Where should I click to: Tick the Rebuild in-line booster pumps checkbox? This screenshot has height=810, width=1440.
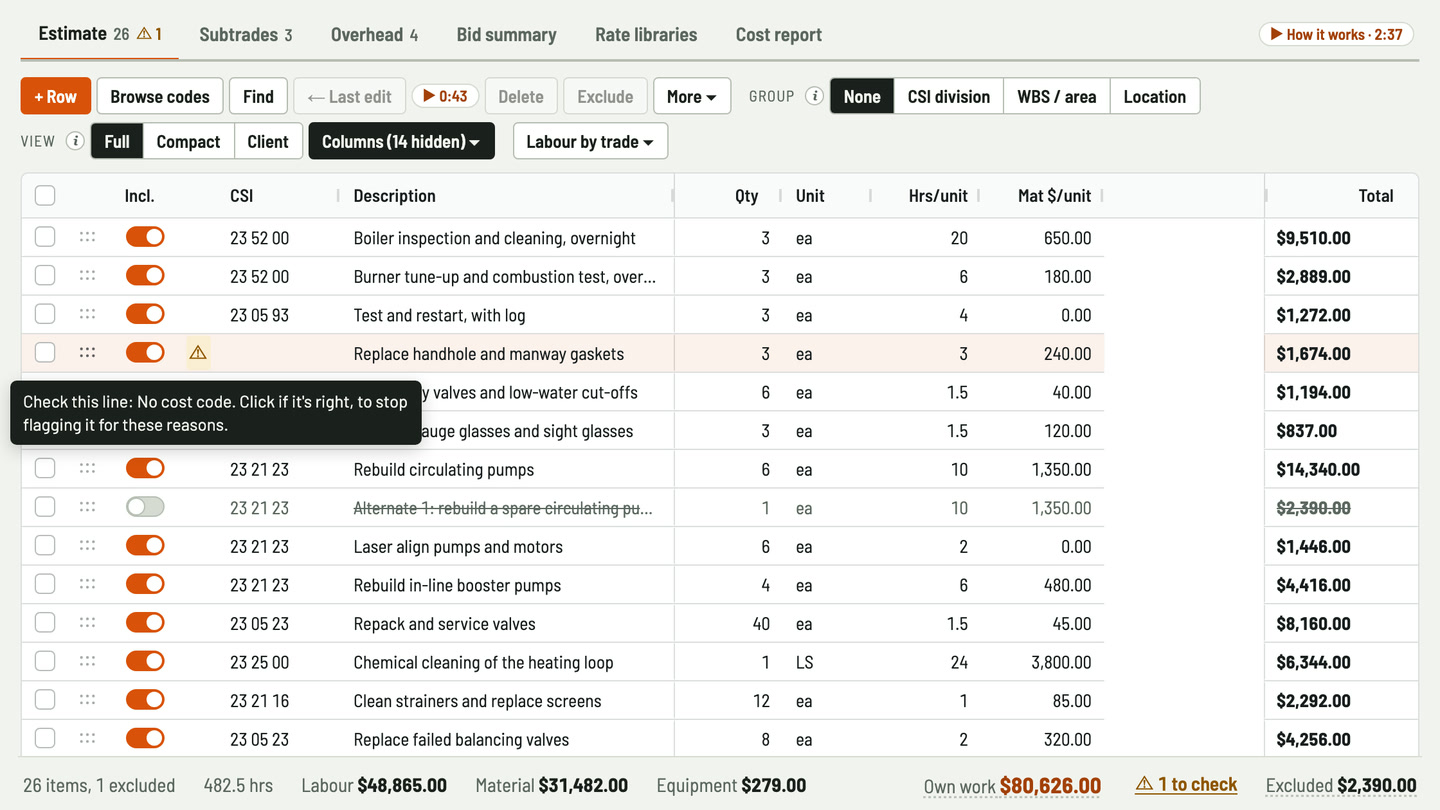45,584
